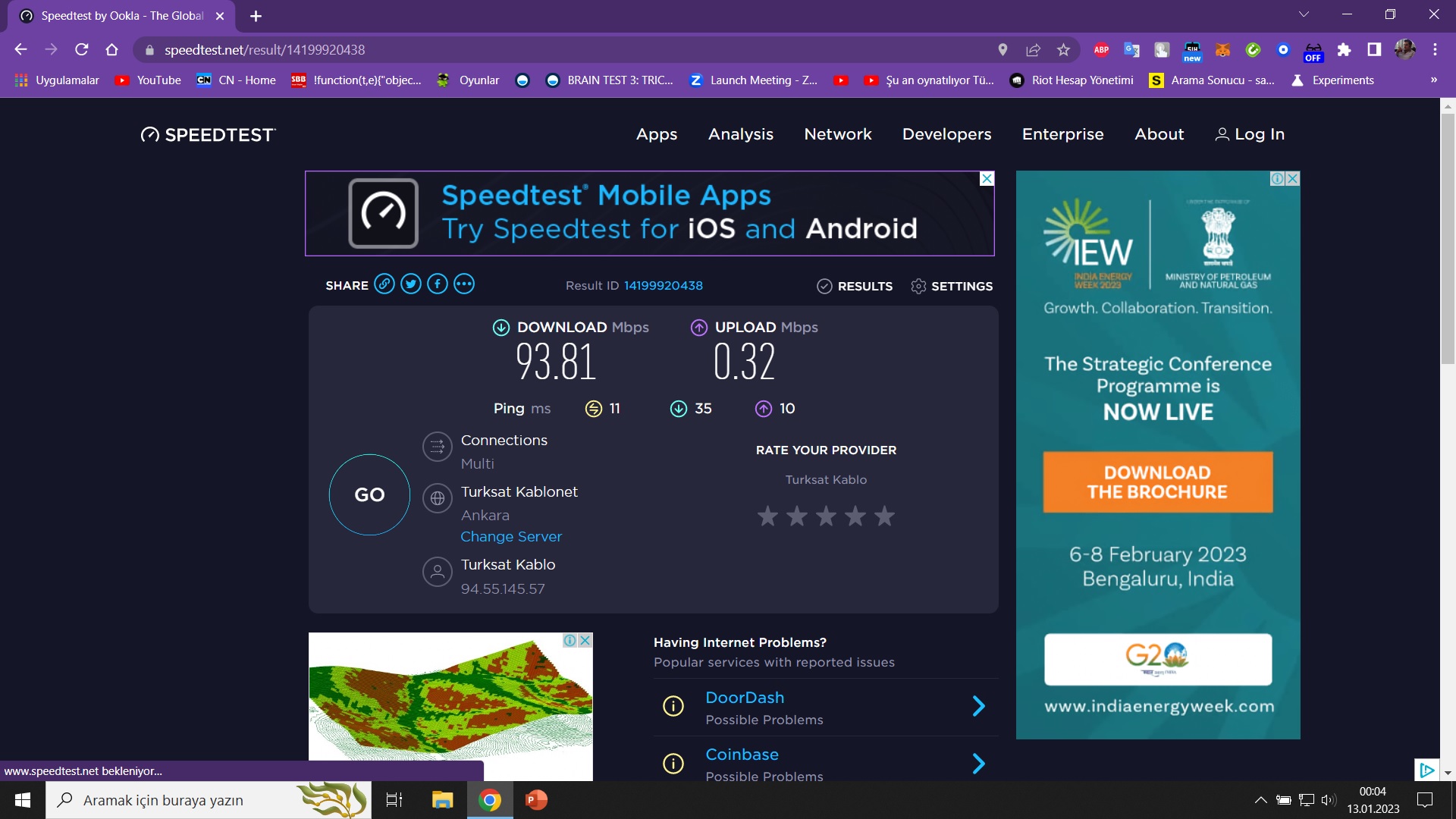Open PowerPoint from the Windows taskbar
The height and width of the screenshot is (819, 1456).
point(536,800)
